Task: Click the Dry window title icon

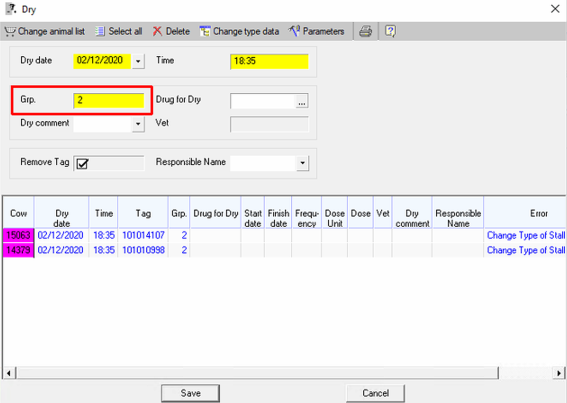Action: coord(11,8)
